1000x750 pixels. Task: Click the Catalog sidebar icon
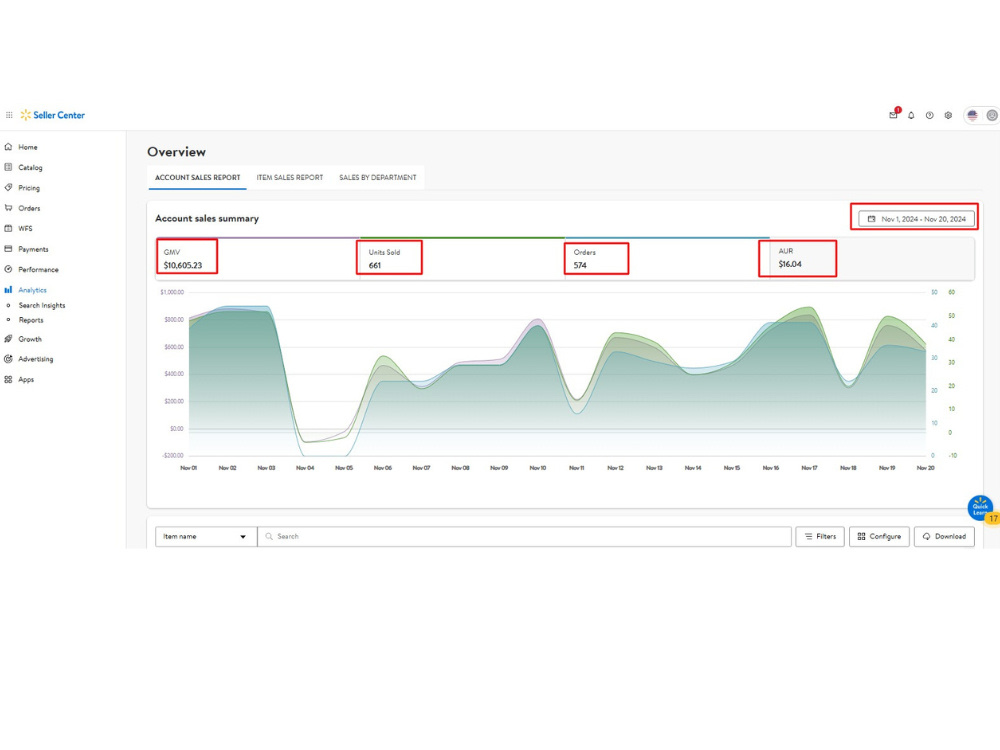pos(8,167)
